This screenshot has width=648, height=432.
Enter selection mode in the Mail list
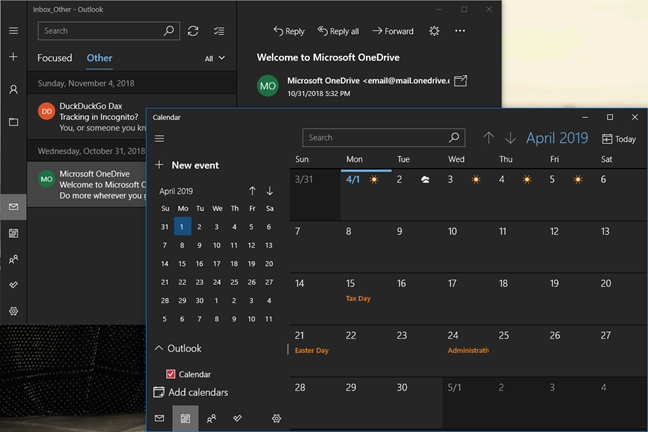pos(219,31)
